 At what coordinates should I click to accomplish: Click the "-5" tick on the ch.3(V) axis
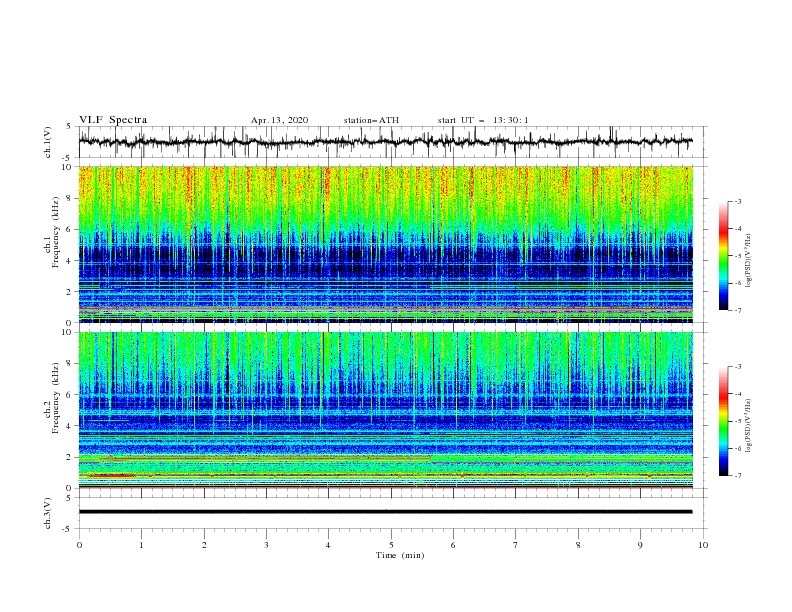coord(68,529)
